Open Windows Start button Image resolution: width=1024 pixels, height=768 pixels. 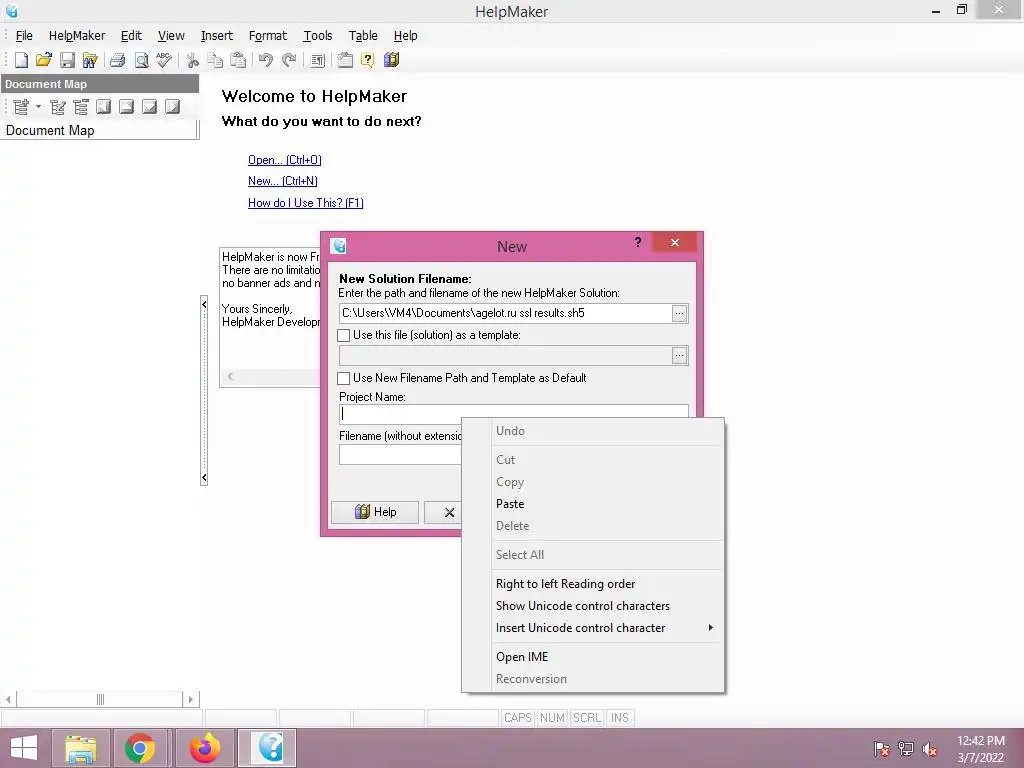[24, 748]
